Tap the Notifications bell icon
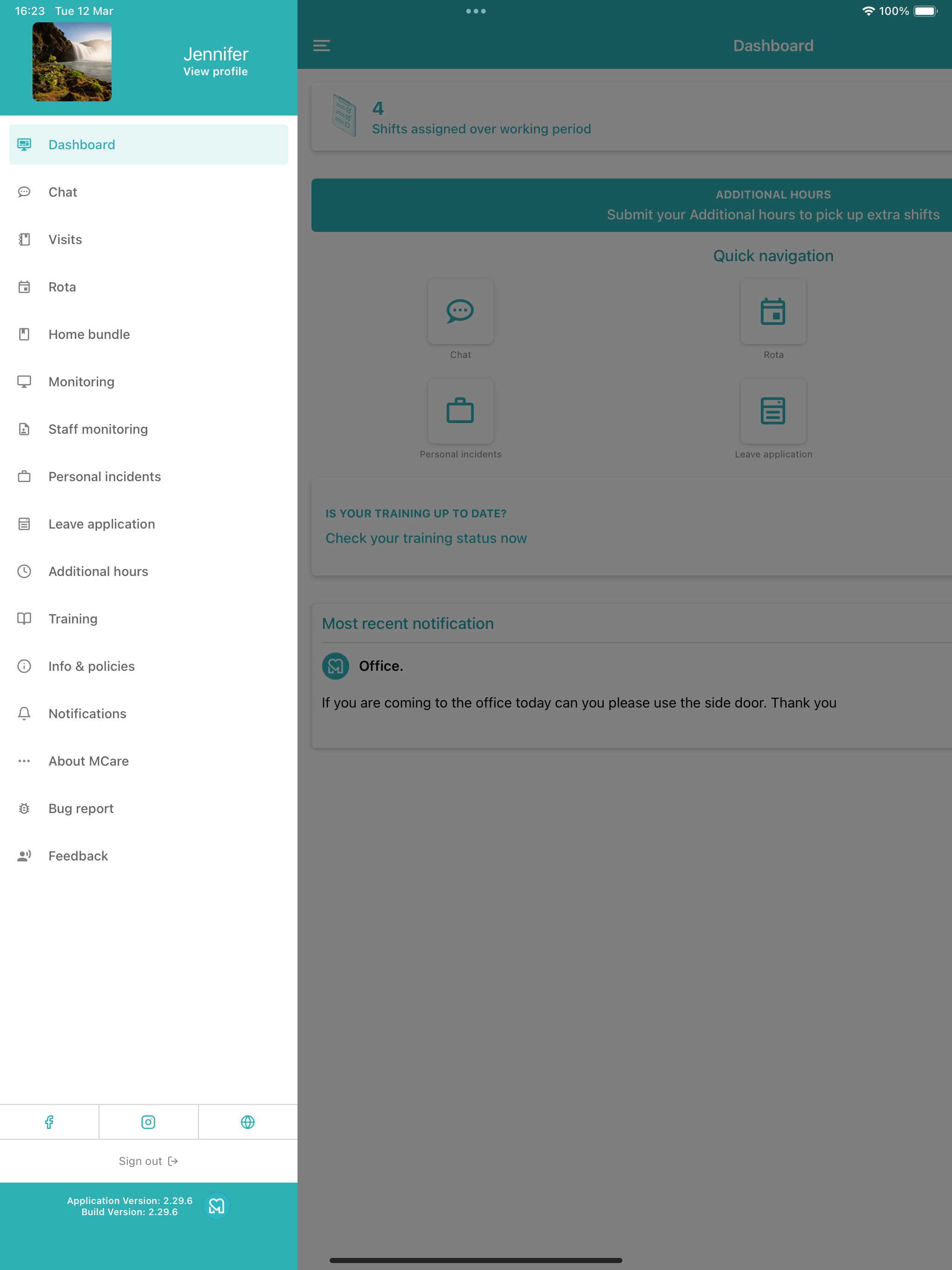 [x=24, y=714]
